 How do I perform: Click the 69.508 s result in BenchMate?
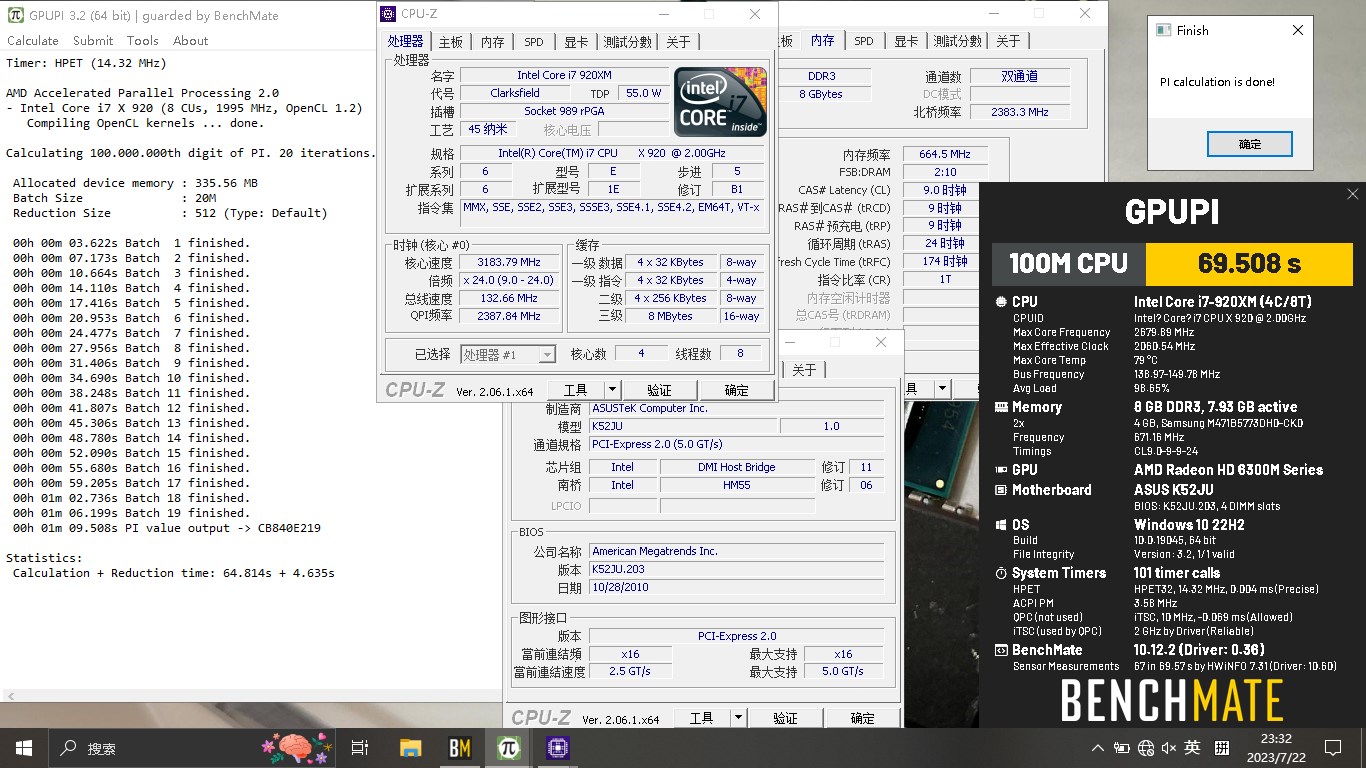click(x=1249, y=263)
